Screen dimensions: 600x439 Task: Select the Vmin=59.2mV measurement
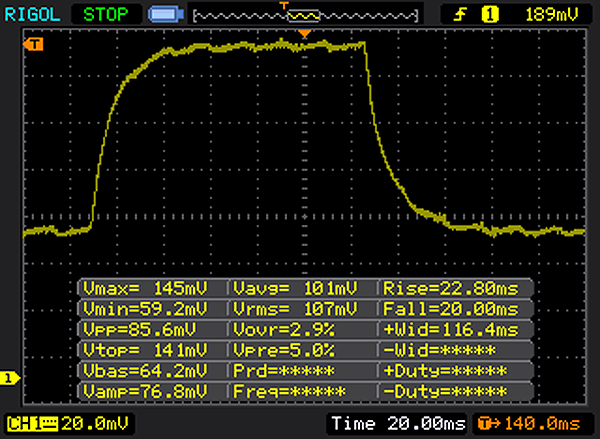(152, 308)
